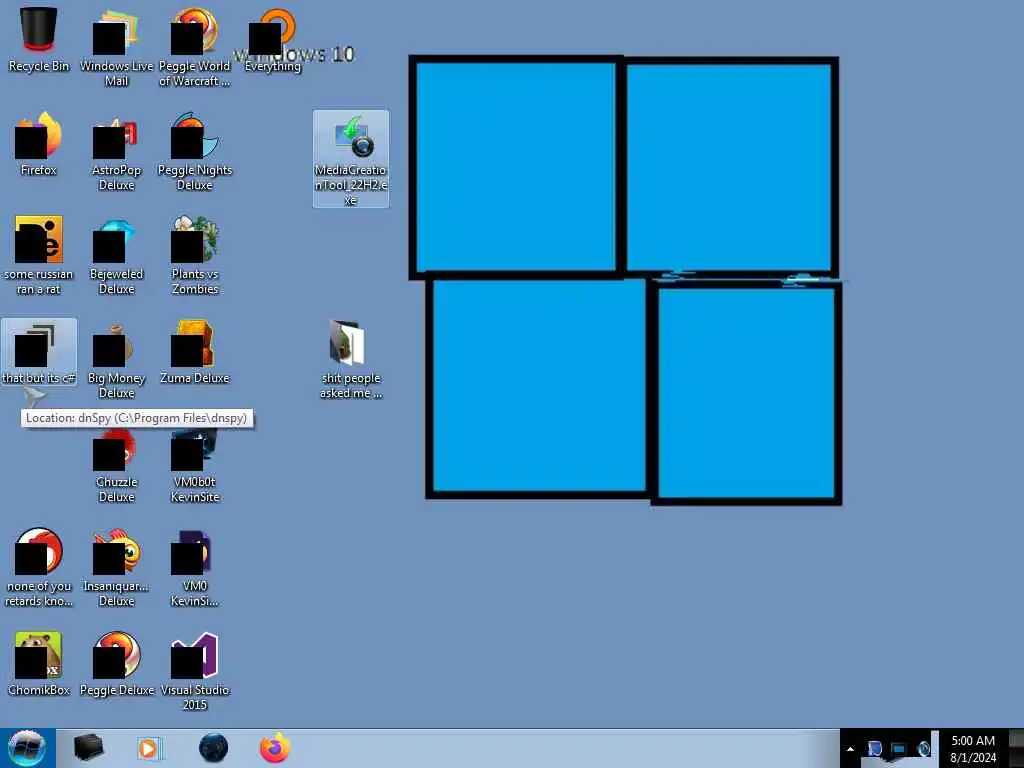The width and height of the screenshot is (1024, 768).
Task: Select Peggle World of Warcraft shortcut
Action: point(195,47)
